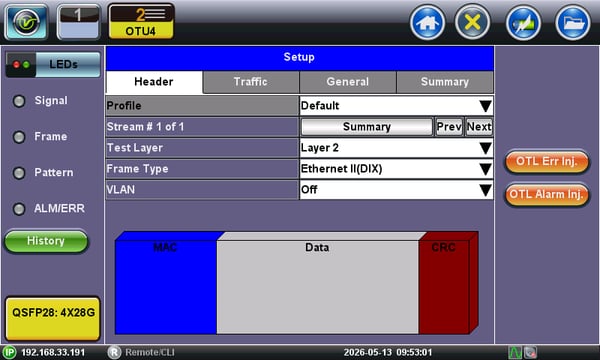Click the status bar icon at far right
The image size is (600, 360).
[x=530, y=352]
